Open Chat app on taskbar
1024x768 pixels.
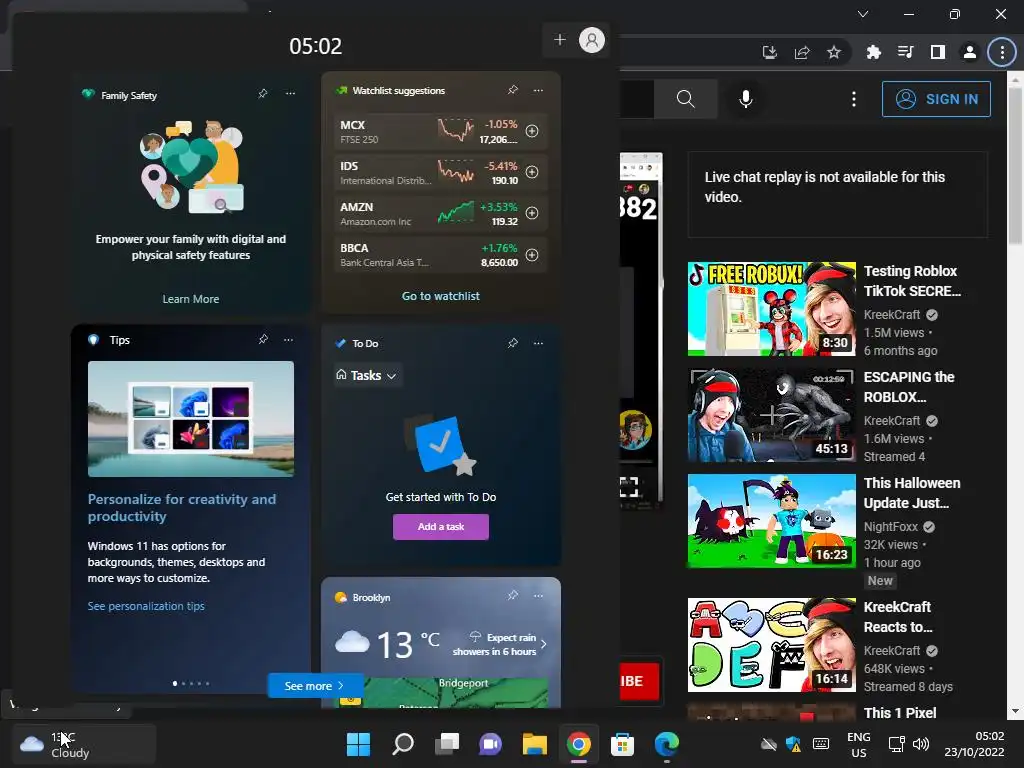point(490,744)
